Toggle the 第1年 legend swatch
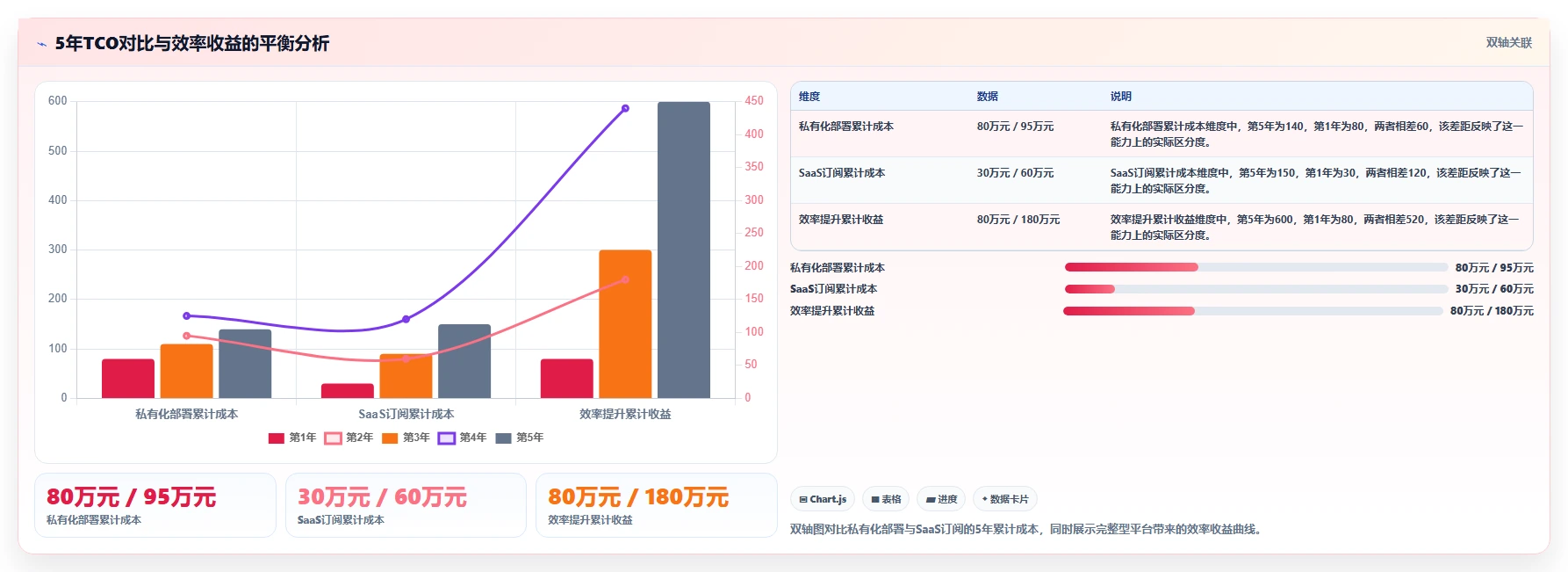The image size is (1568, 572). click(x=277, y=438)
